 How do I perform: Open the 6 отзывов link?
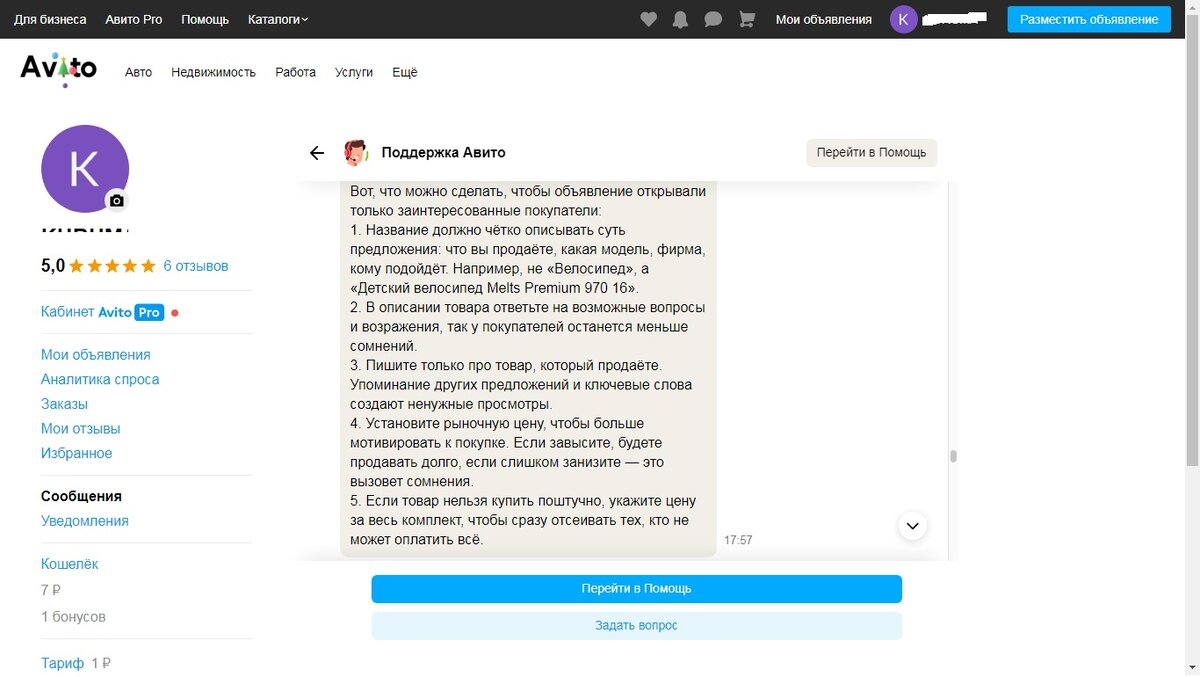coord(196,266)
